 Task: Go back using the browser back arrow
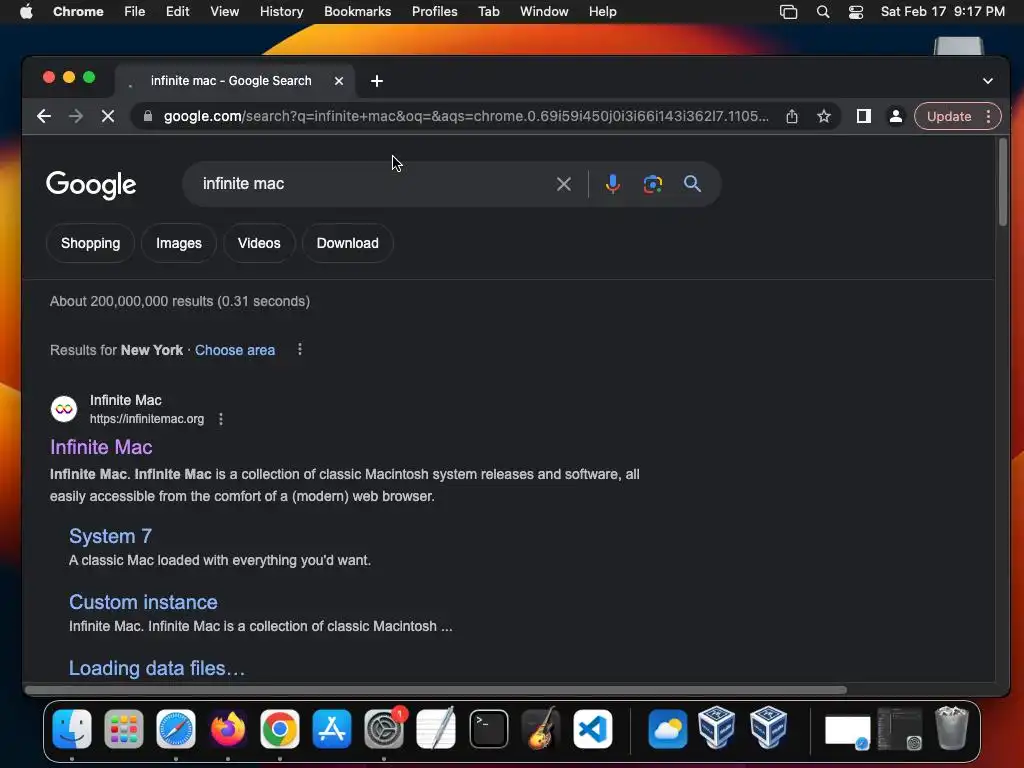pos(44,116)
